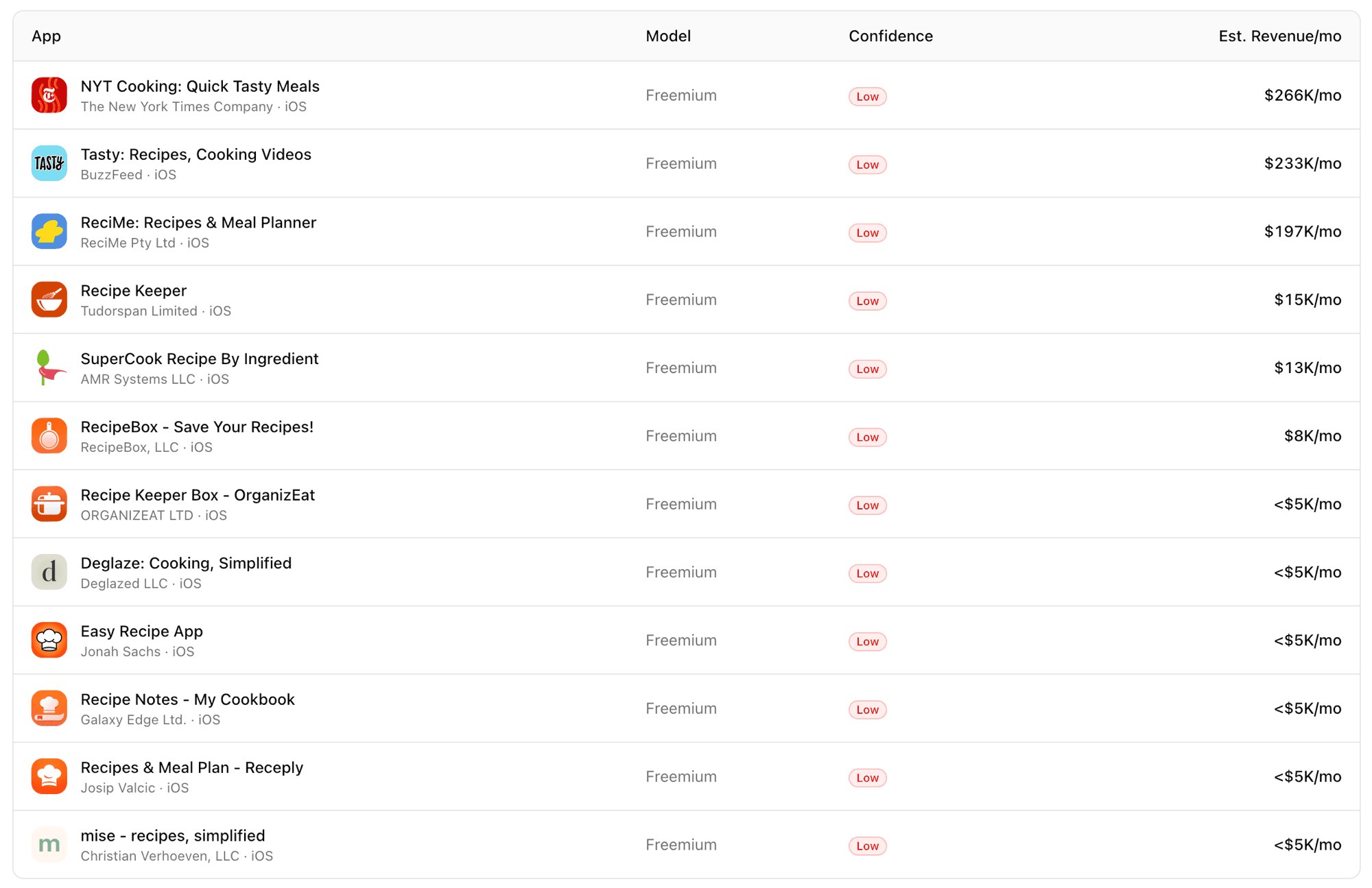Open Tasty: Recipes, Cooking Videos title
Image resolution: width=1372 pixels, height=888 pixels.
tap(196, 154)
